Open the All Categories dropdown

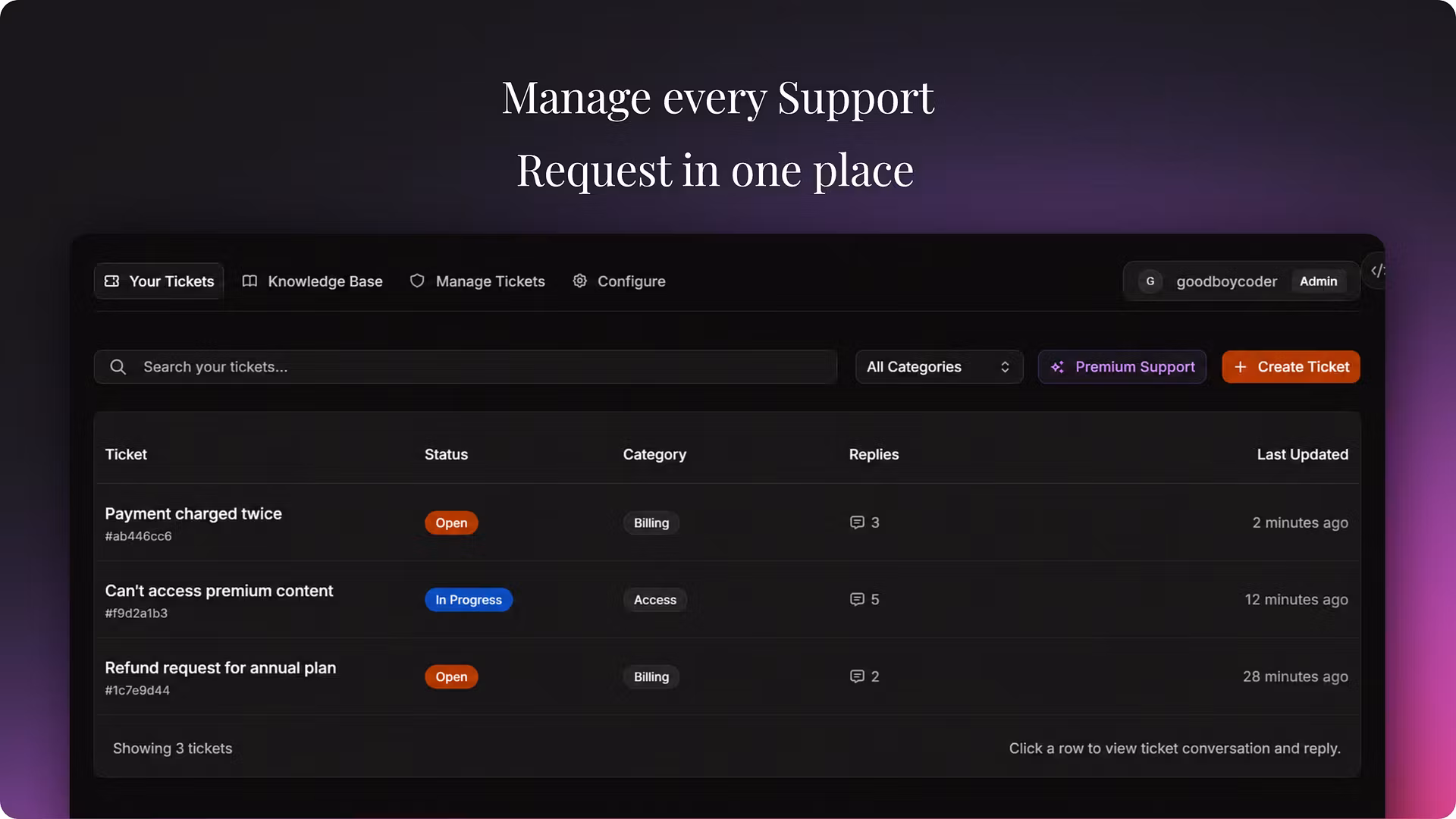coord(940,367)
